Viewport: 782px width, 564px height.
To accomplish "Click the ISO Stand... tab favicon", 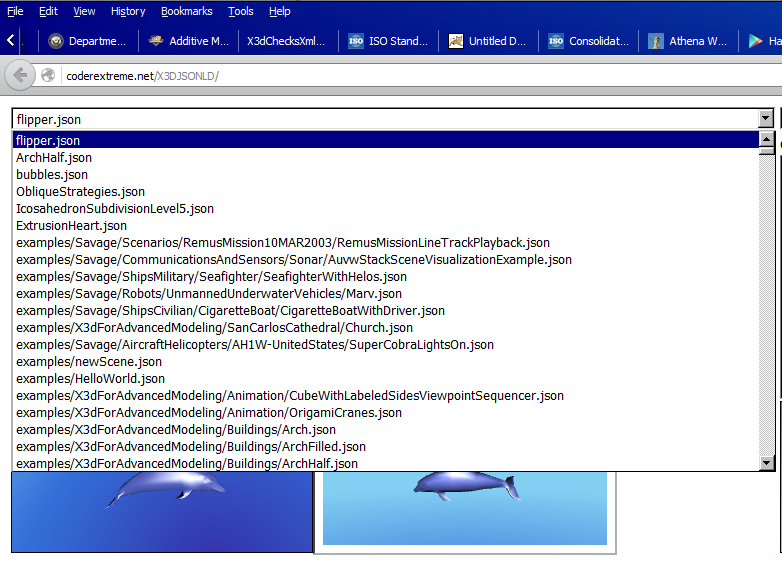I will [356, 41].
